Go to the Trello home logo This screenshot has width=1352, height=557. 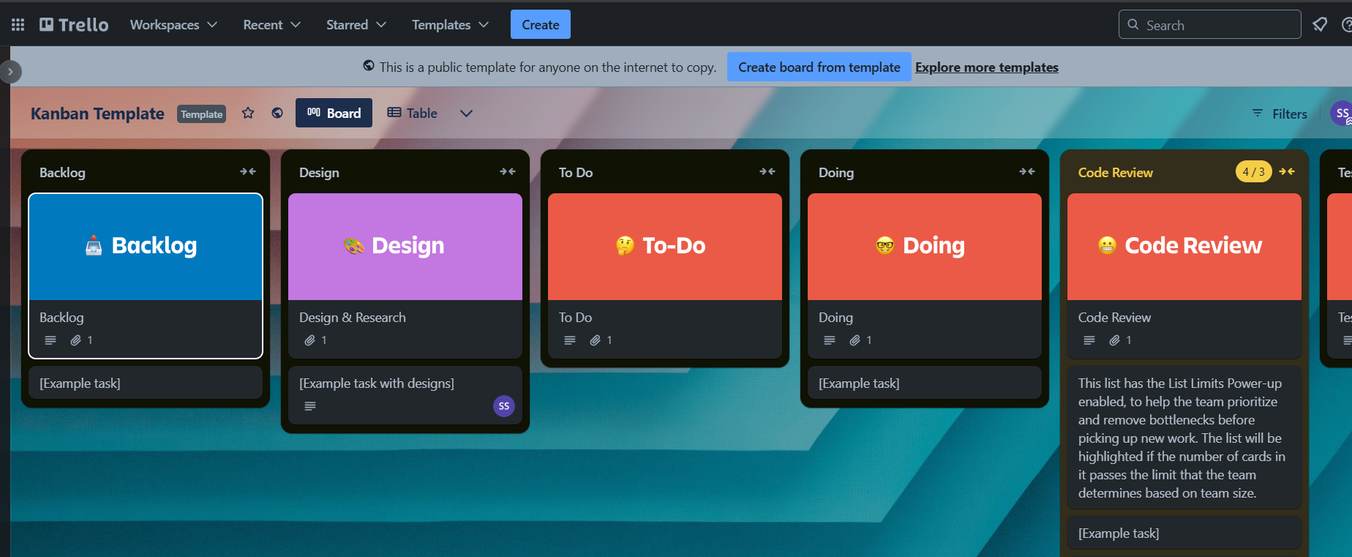pyautogui.click(x=74, y=25)
